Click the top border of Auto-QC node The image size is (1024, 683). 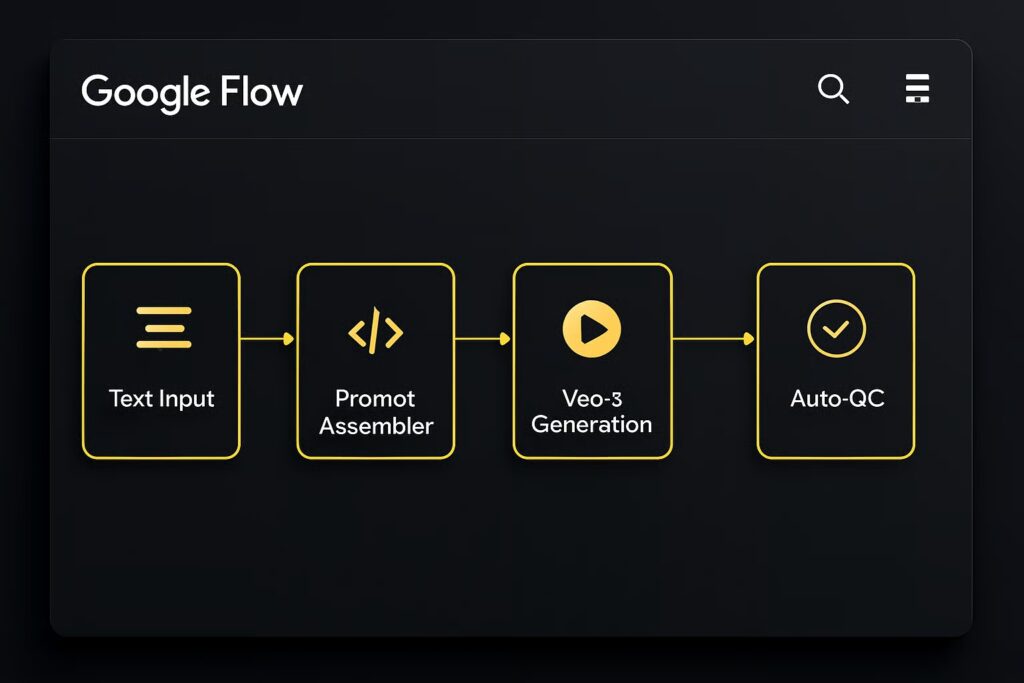point(836,265)
